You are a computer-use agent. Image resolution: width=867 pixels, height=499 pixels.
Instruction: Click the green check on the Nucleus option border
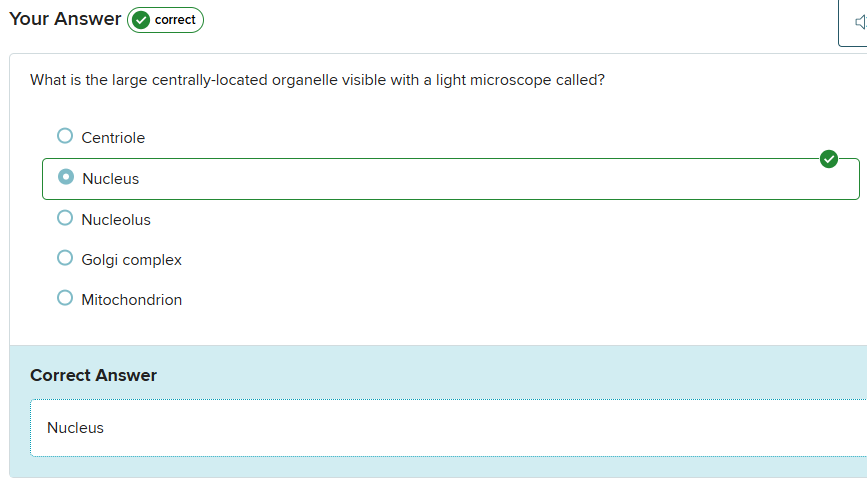tap(828, 159)
